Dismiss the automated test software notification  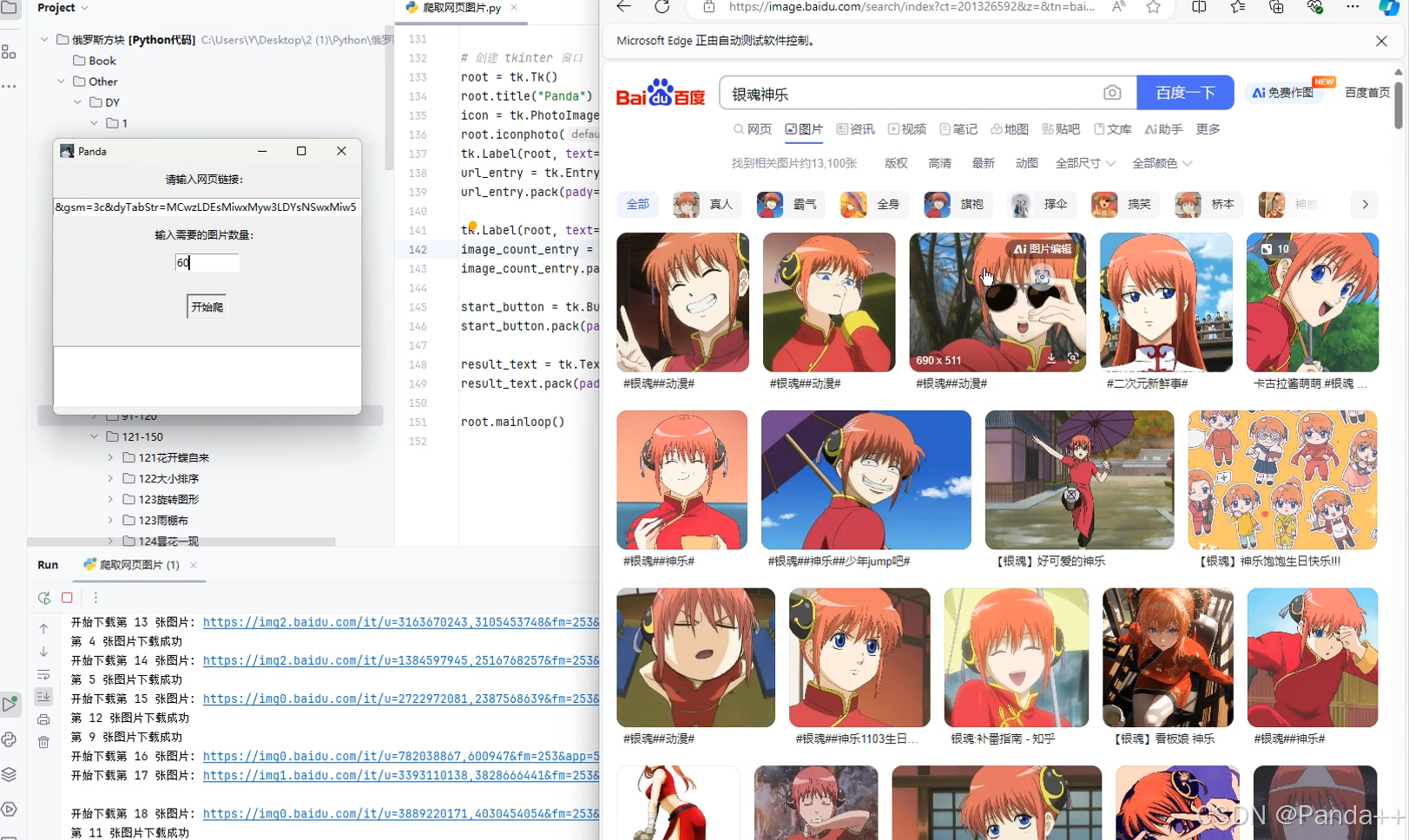click(x=1381, y=41)
